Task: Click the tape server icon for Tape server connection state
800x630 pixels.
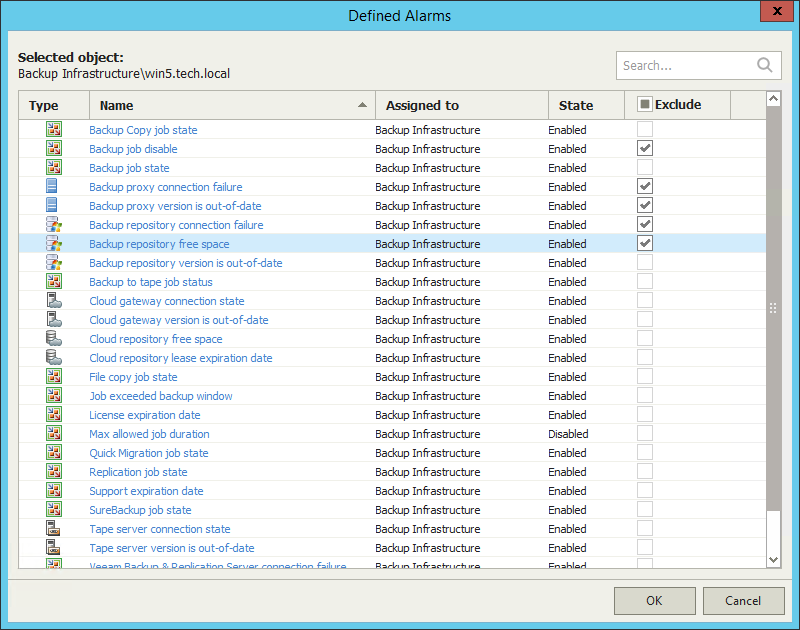Action: pos(53,528)
